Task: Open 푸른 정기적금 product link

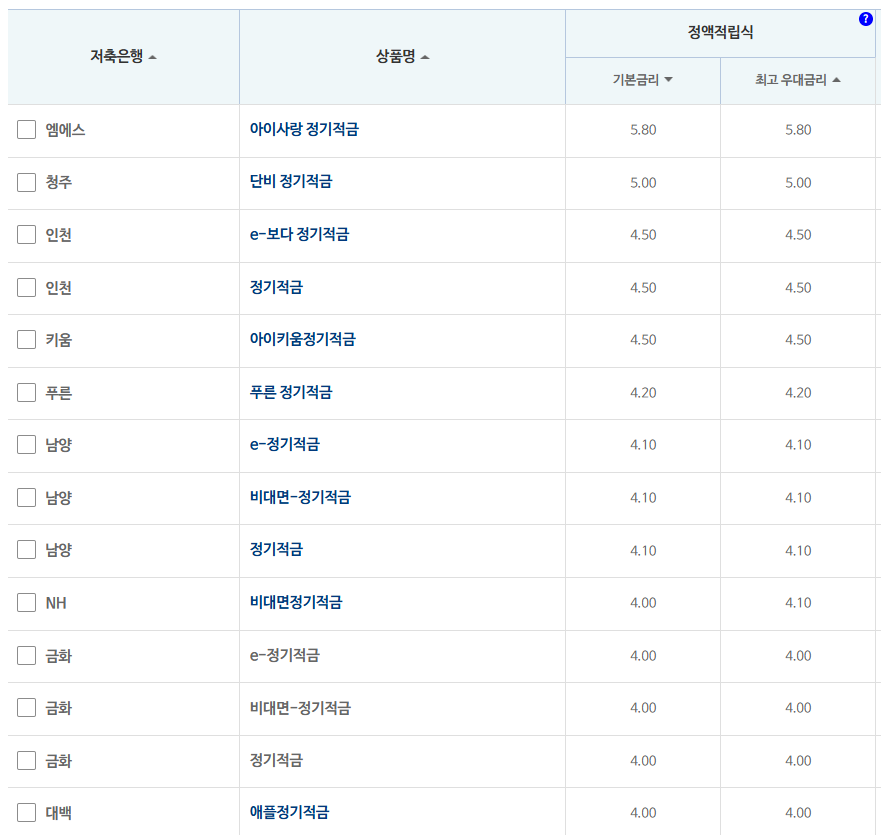Action: [x=291, y=392]
